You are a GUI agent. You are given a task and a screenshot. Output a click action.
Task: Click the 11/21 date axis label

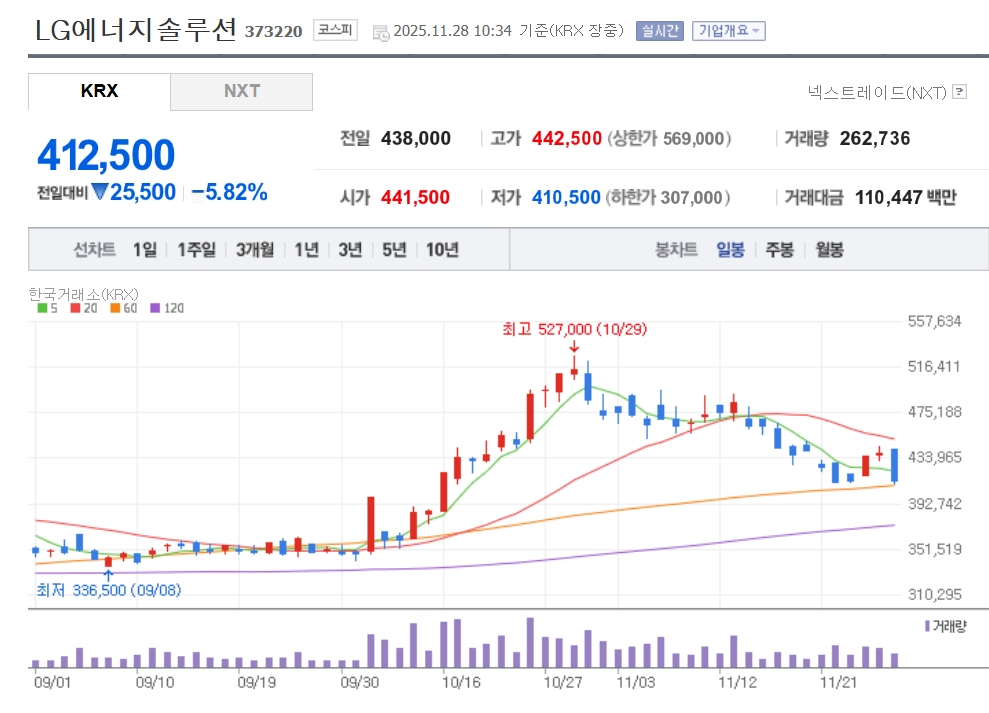tap(838, 682)
